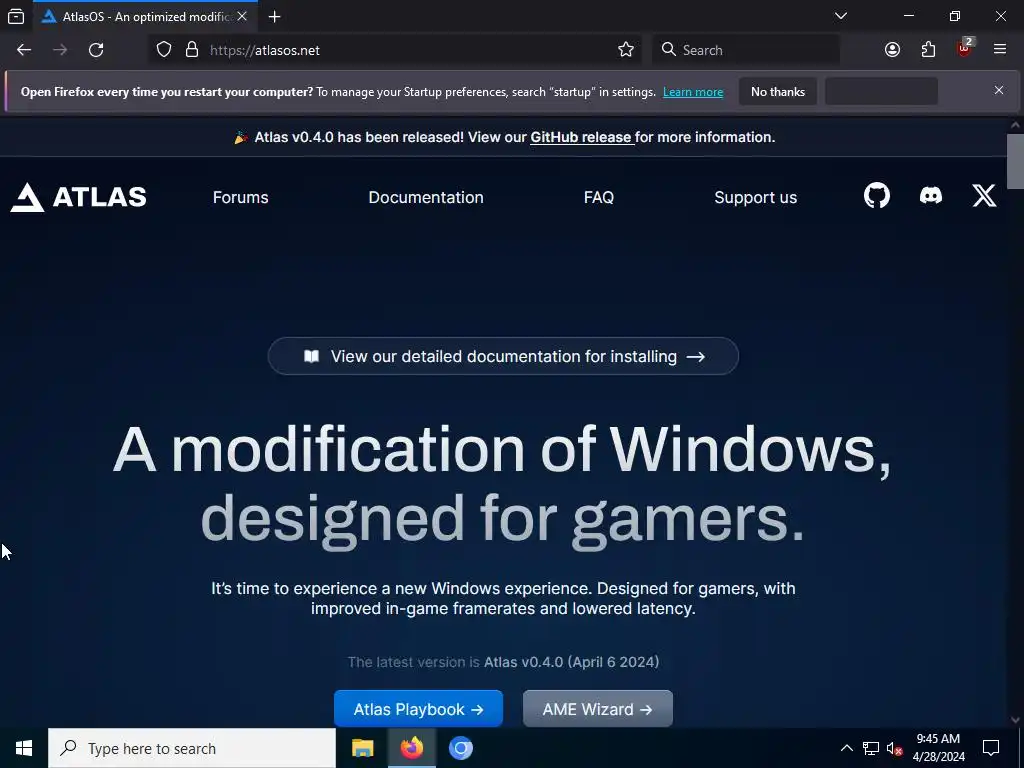
Task: Click the Firefox taskbar icon
Action: pyautogui.click(x=411, y=748)
